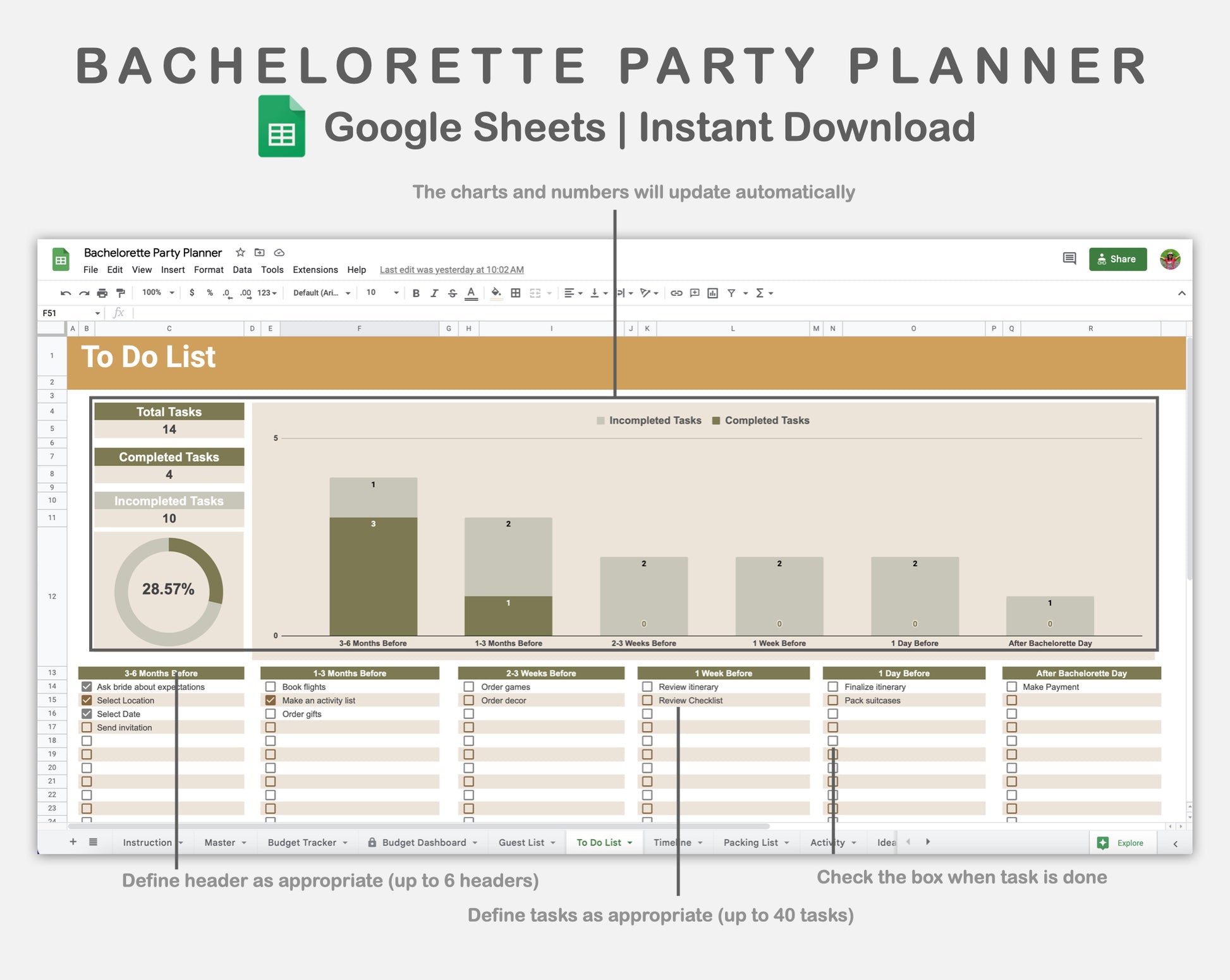Click the print icon
This screenshot has height=980, width=1230.
coord(102,293)
